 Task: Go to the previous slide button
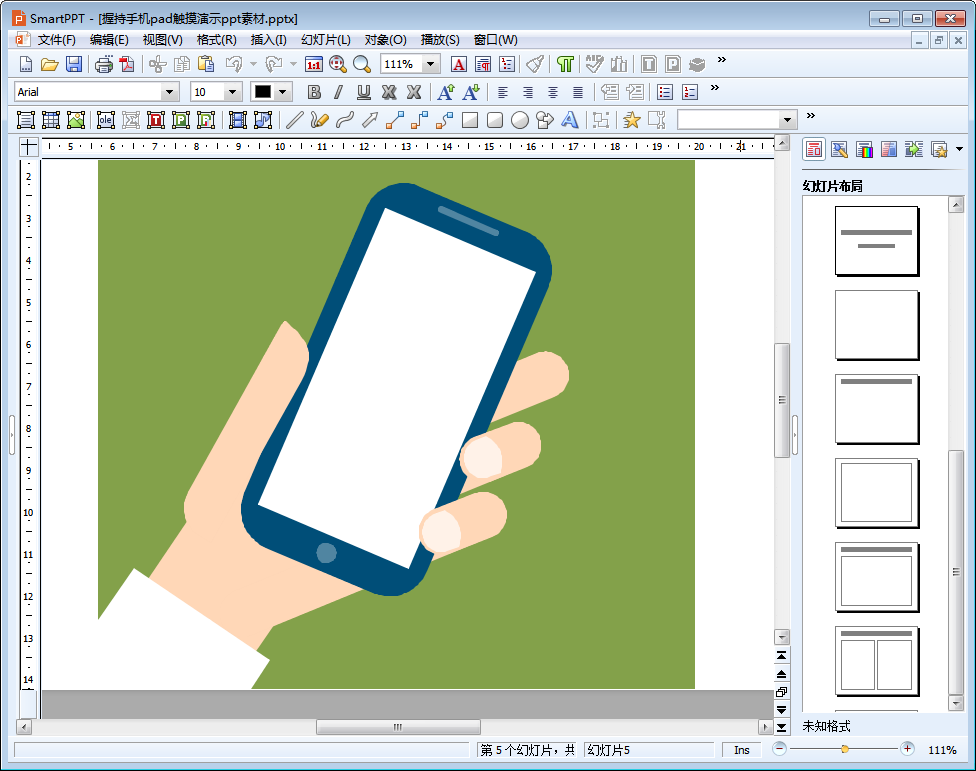point(782,674)
